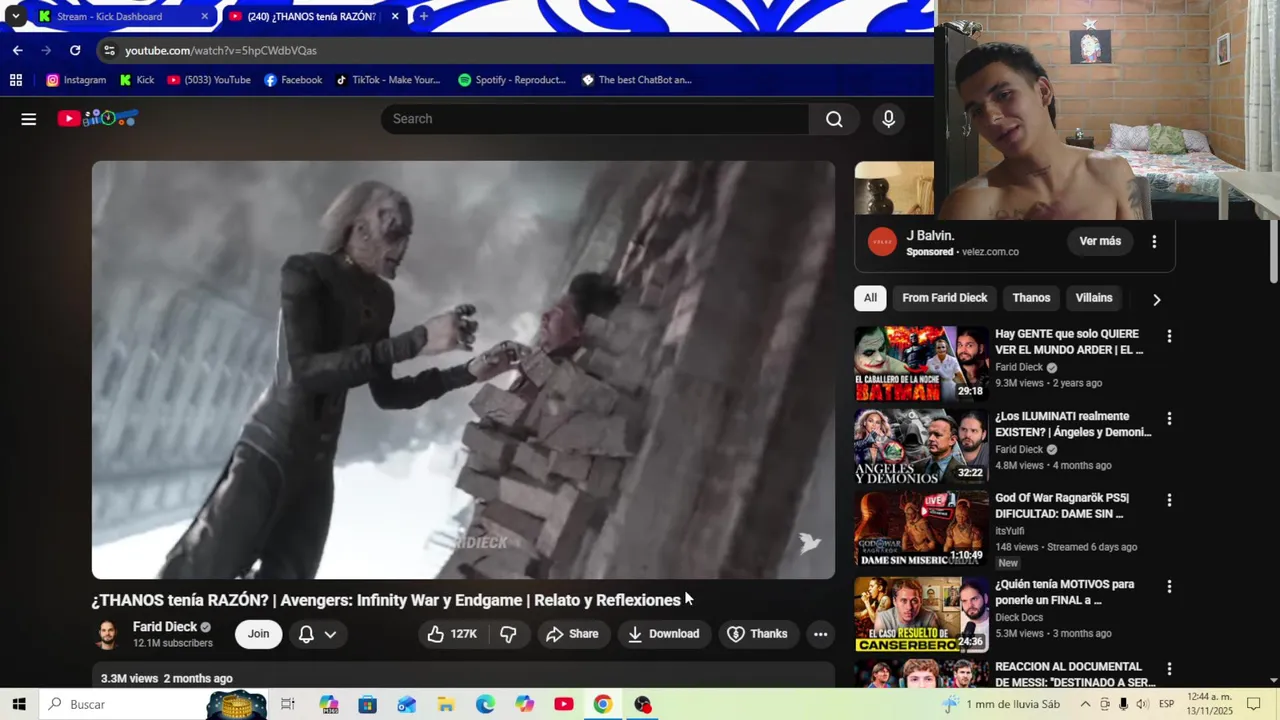Open the Ángeles y Demonios video thumbnail

point(921,445)
